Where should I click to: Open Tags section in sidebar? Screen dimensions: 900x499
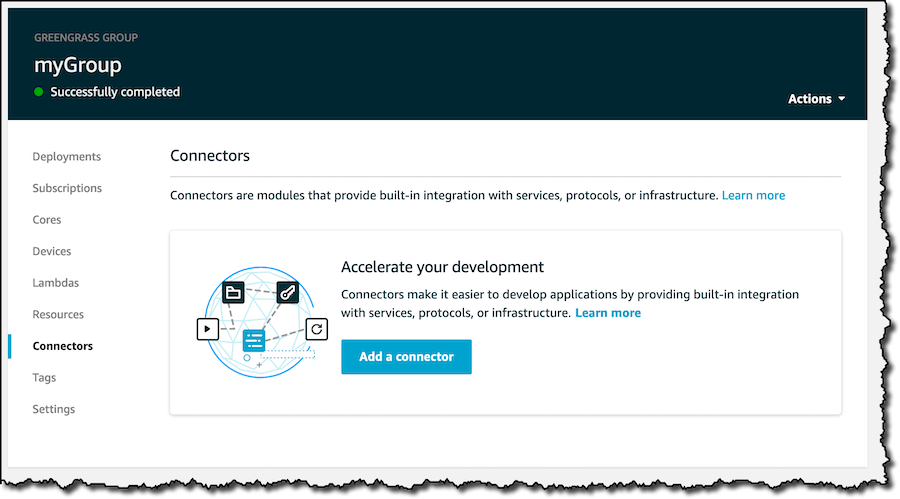pos(44,378)
